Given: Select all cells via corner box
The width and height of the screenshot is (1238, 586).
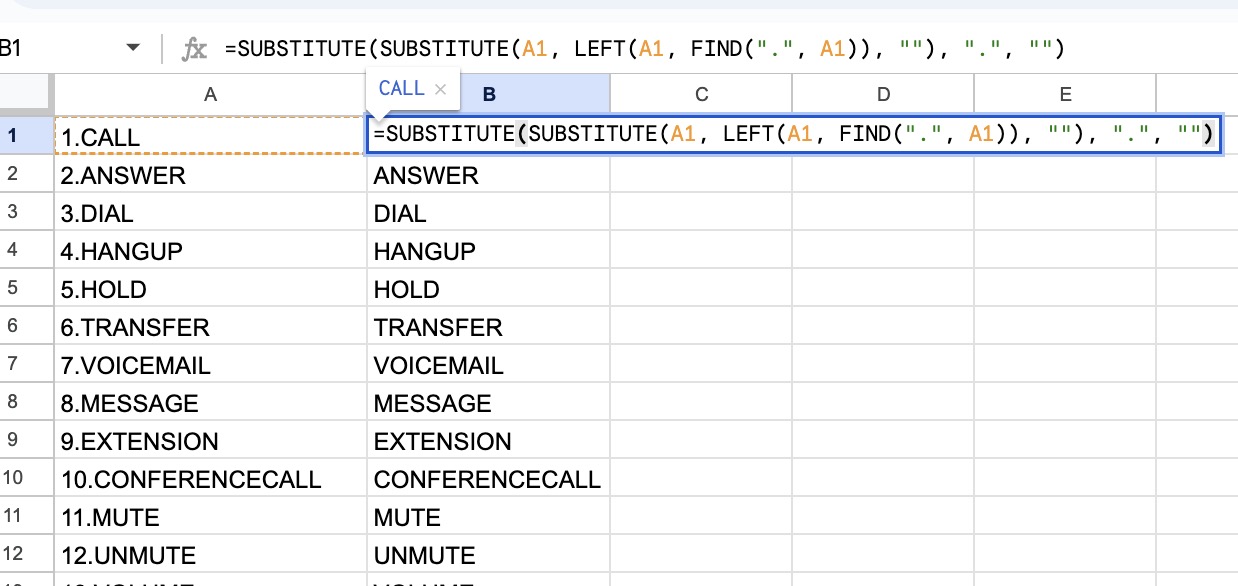Looking at the screenshot, I should (26, 94).
